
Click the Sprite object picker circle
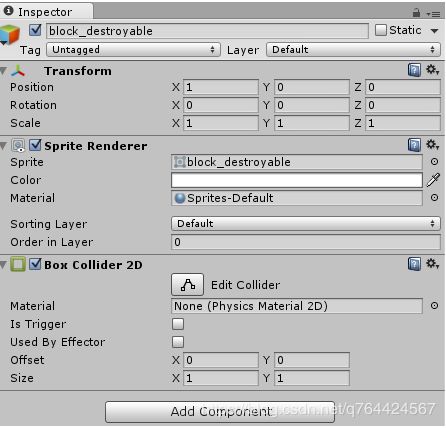[434, 162]
